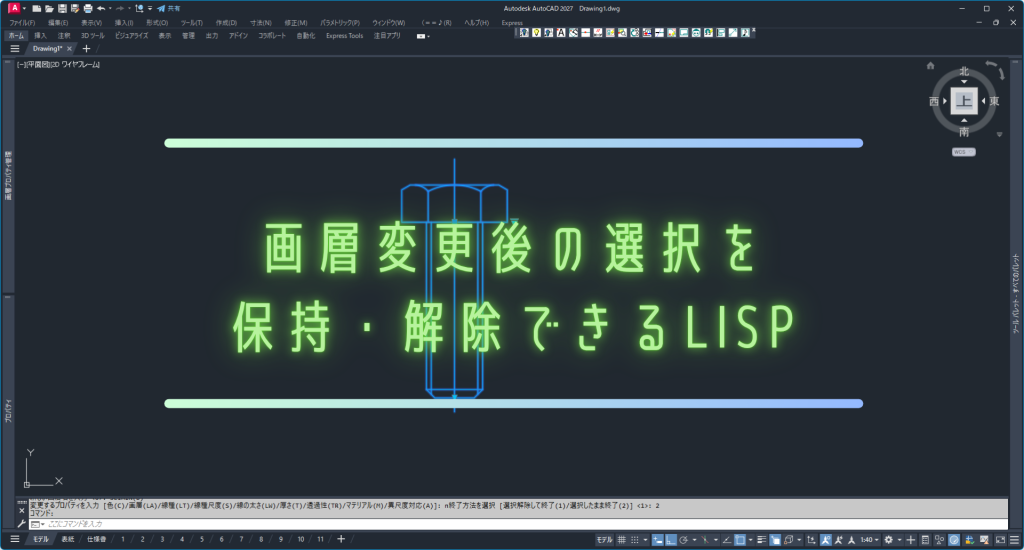The height and width of the screenshot is (550, 1024).
Task: Expand the ribbon panel display dropdown
Action: (x=423, y=35)
